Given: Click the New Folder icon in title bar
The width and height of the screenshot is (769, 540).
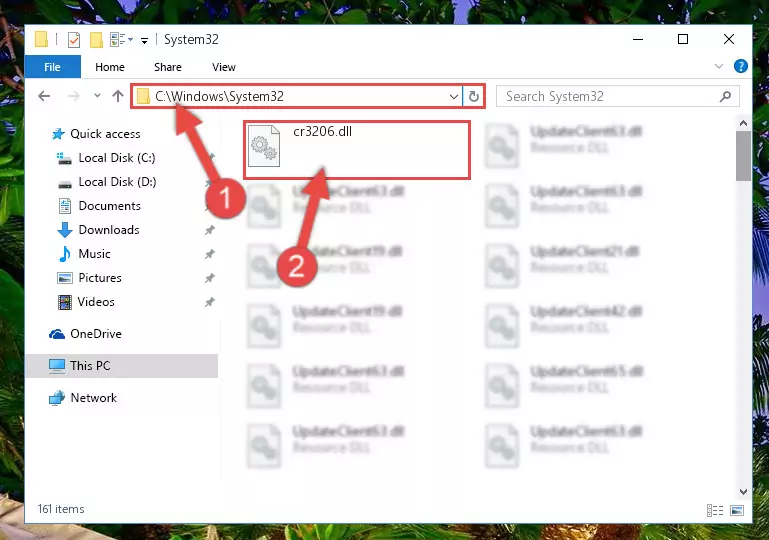Looking at the screenshot, I should 96,40.
